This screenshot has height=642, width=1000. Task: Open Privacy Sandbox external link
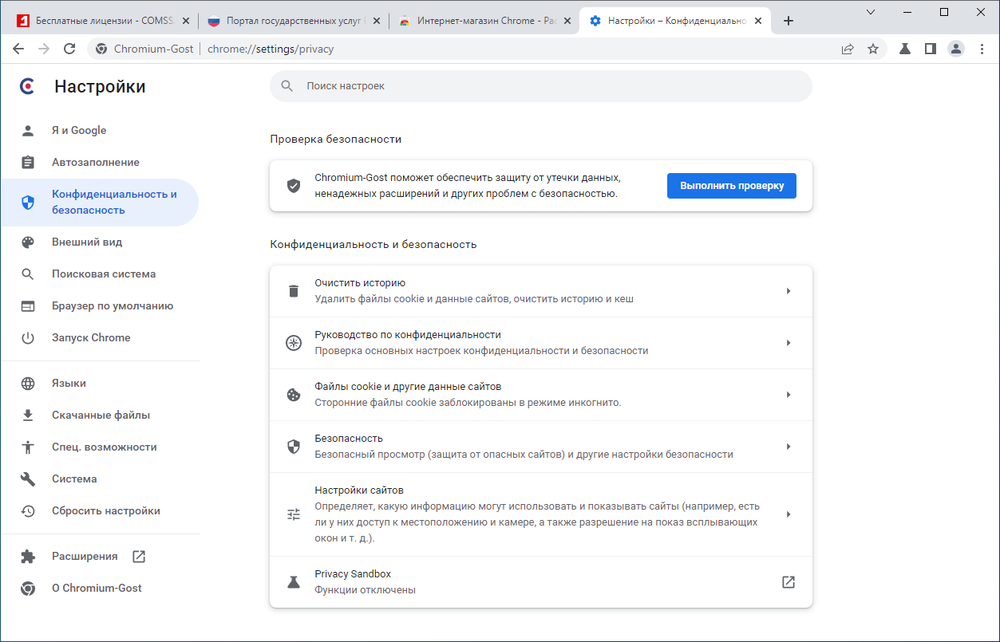coord(788,582)
